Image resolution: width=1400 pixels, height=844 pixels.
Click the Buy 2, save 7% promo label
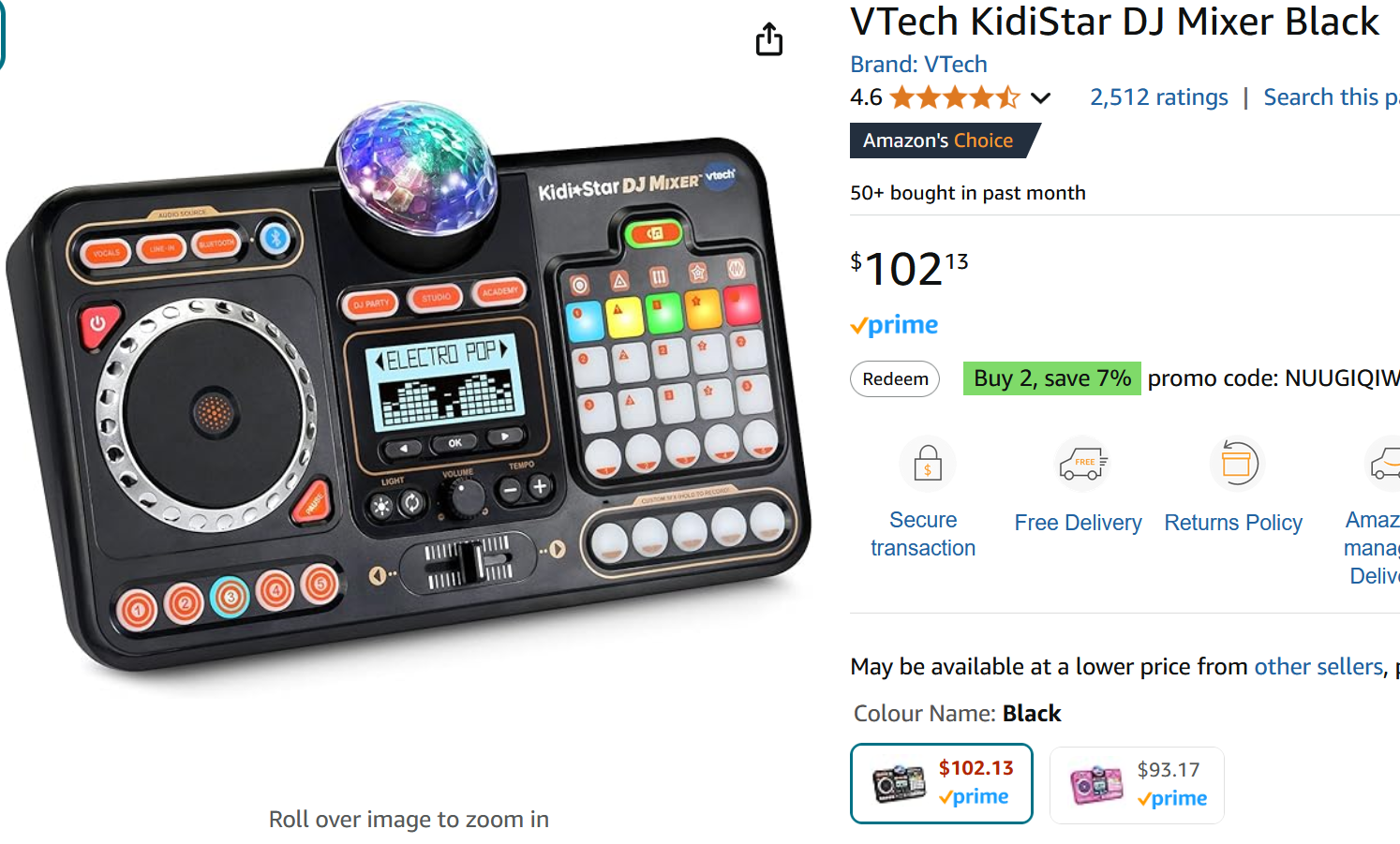click(1051, 378)
